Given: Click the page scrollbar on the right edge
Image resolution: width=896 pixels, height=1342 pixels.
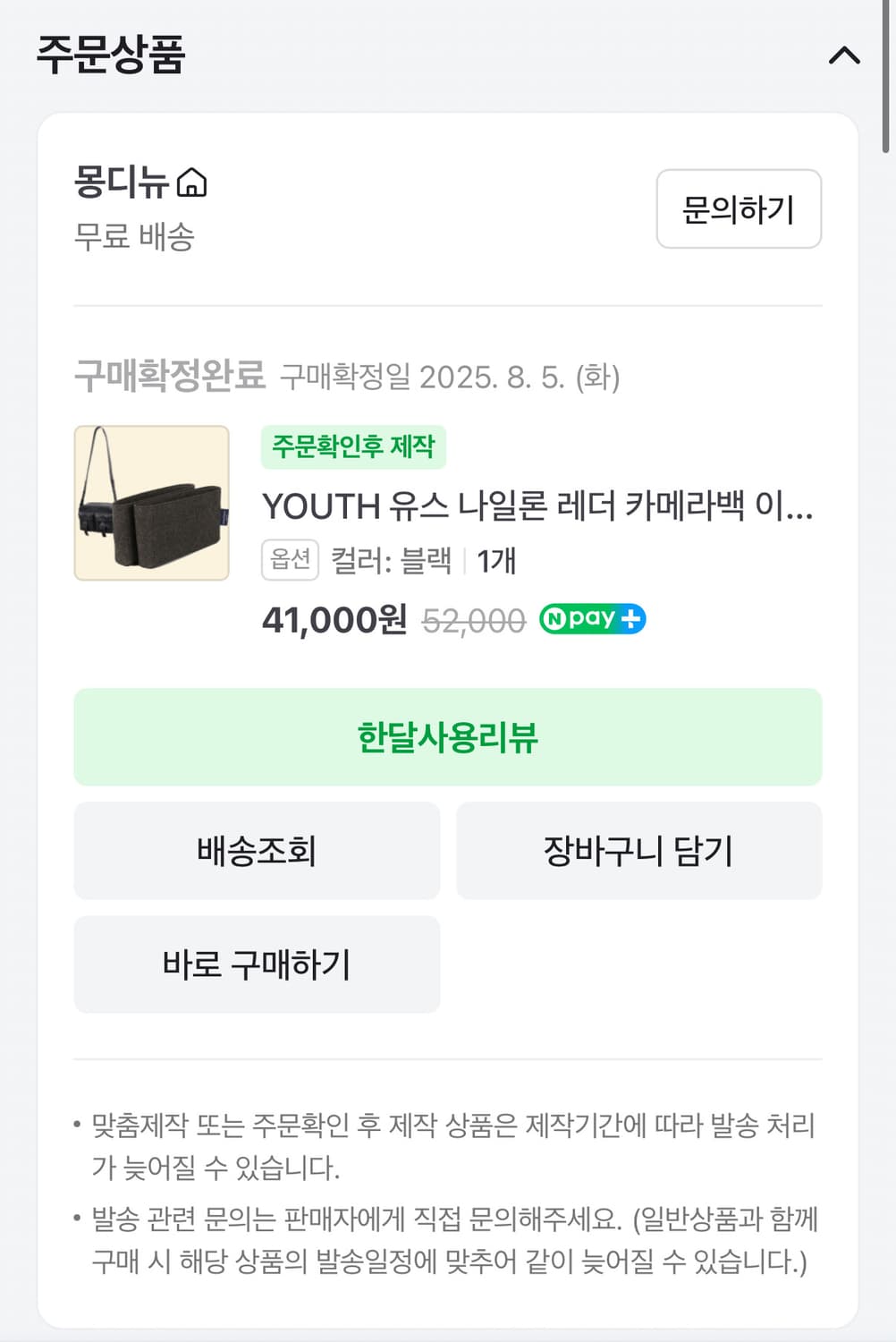Looking at the screenshot, I should (x=885, y=76).
